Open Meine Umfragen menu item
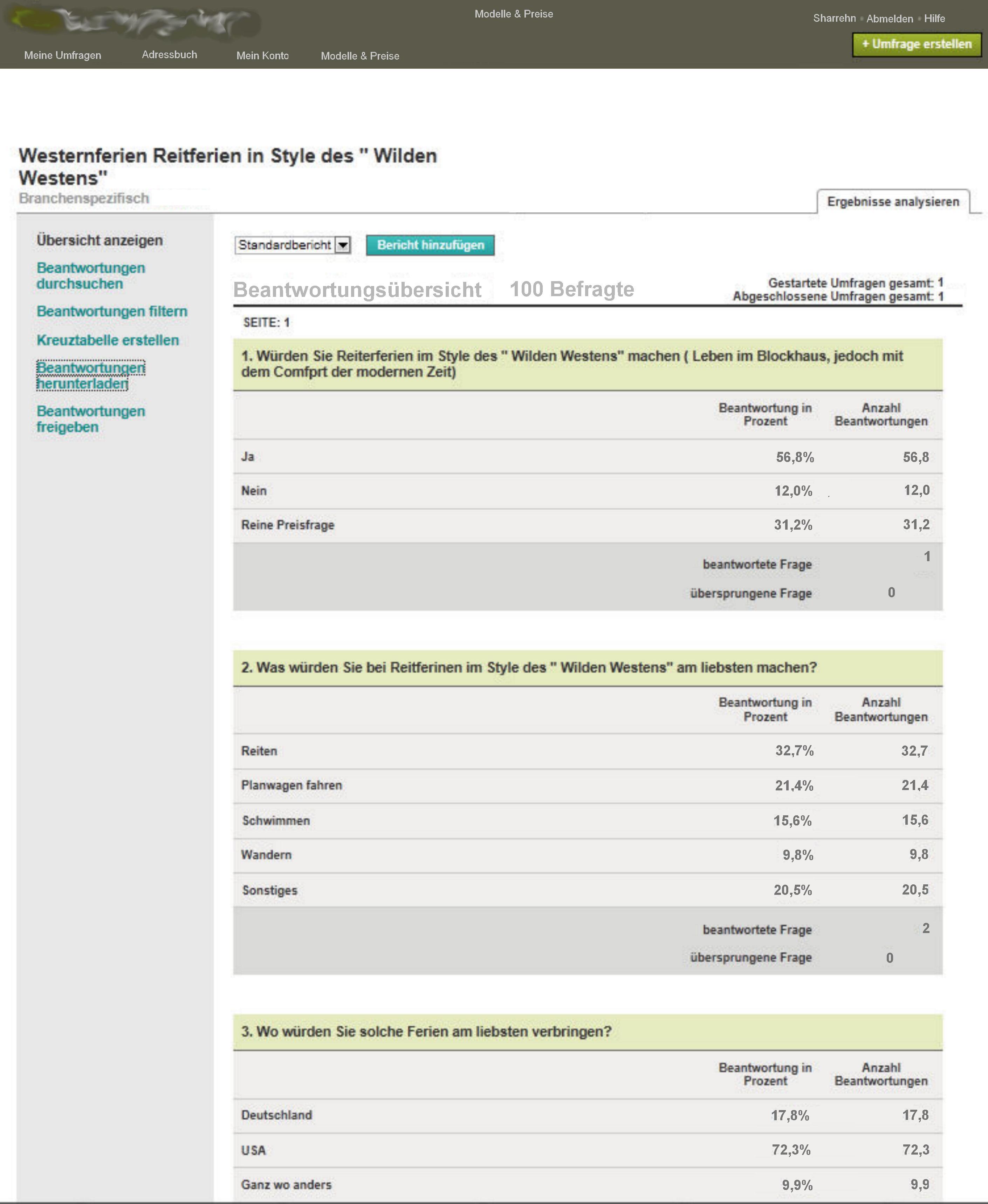Screen dimensions: 988x1204 coord(63,55)
